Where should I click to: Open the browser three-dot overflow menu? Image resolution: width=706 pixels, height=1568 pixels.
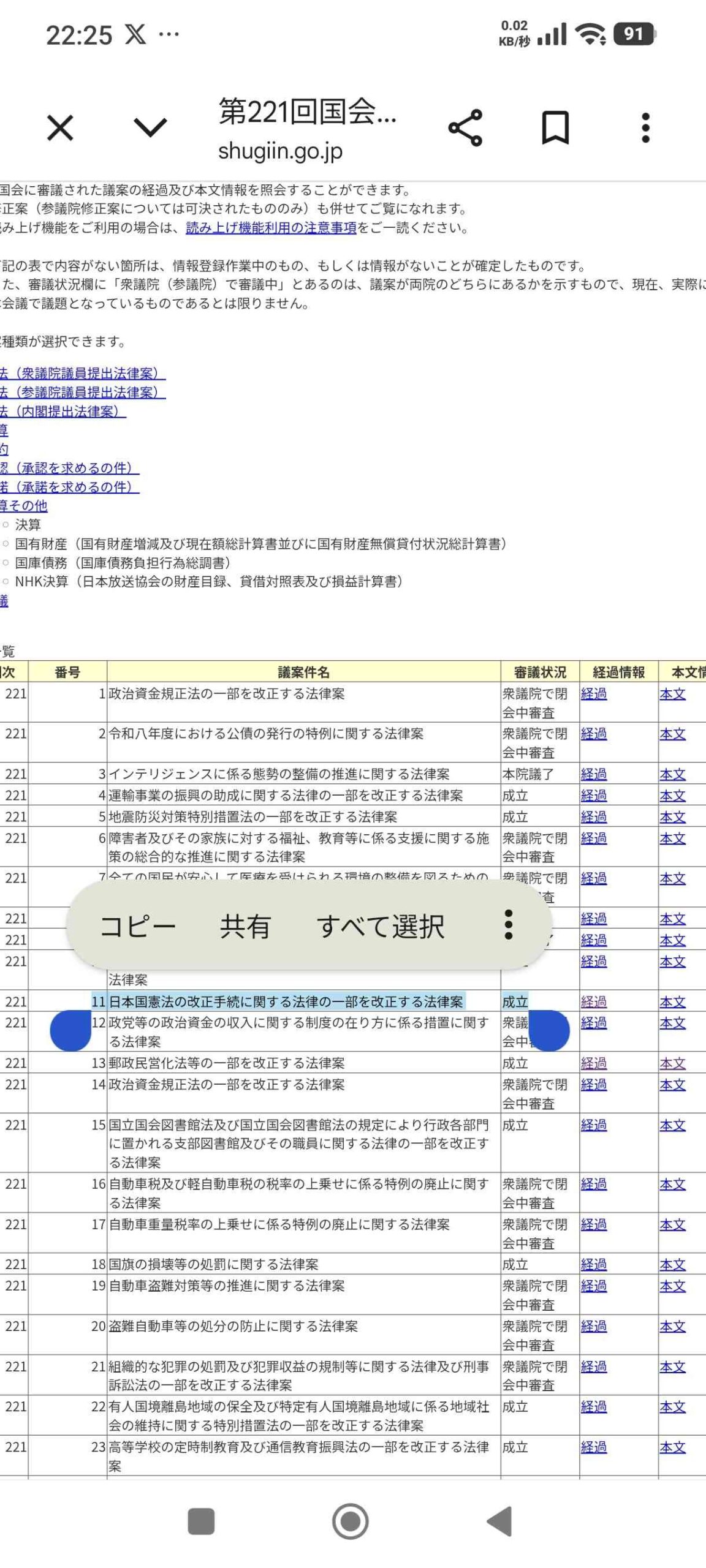pos(645,128)
